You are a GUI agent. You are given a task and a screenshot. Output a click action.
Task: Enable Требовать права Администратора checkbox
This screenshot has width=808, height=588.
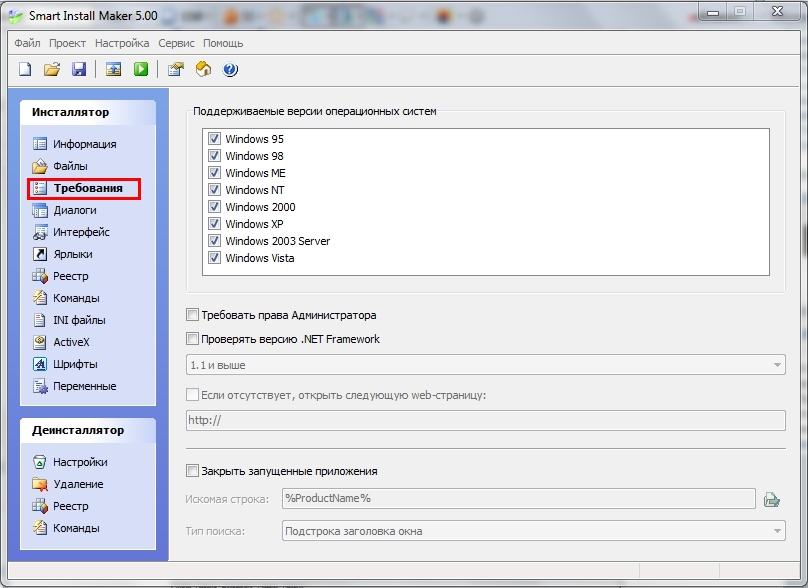pyautogui.click(x=192, y=314)
